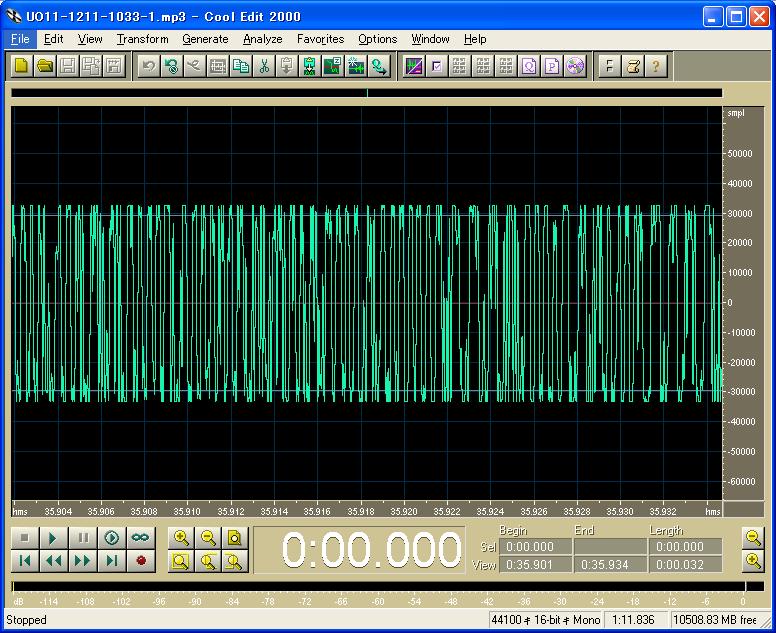Click the green position bar above waveform
776x633 pixels.
366,93
